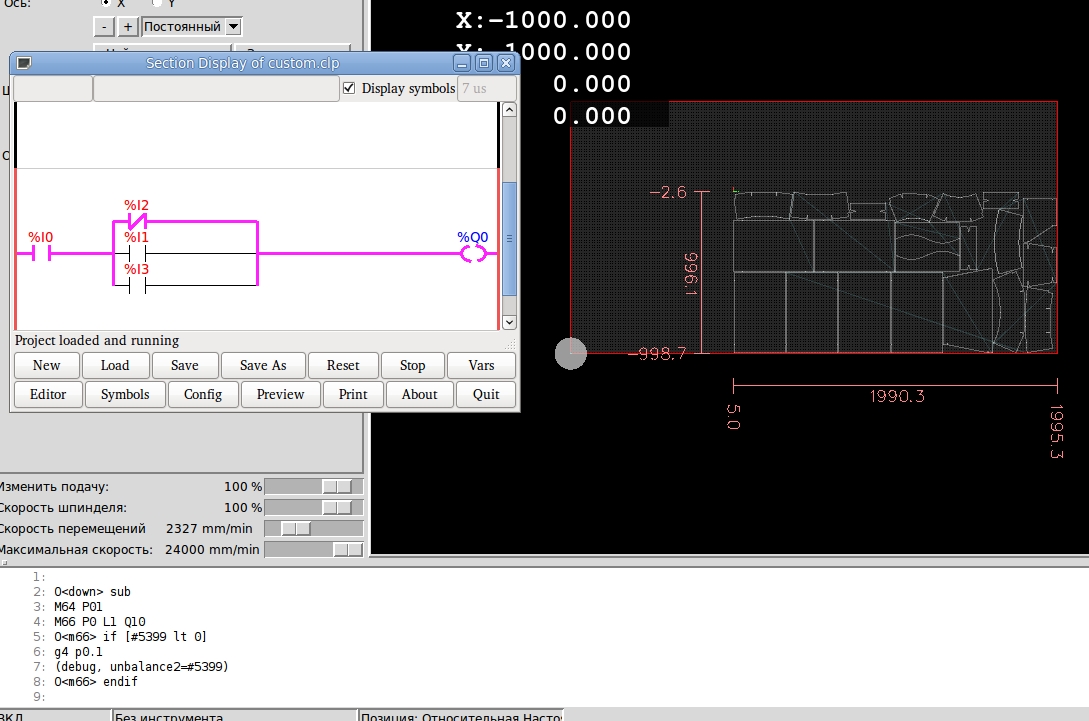Screen dimensions: 1089x721
Task: Click G-code line M66 P0 L1 Q10
Action: coord(100,622)
